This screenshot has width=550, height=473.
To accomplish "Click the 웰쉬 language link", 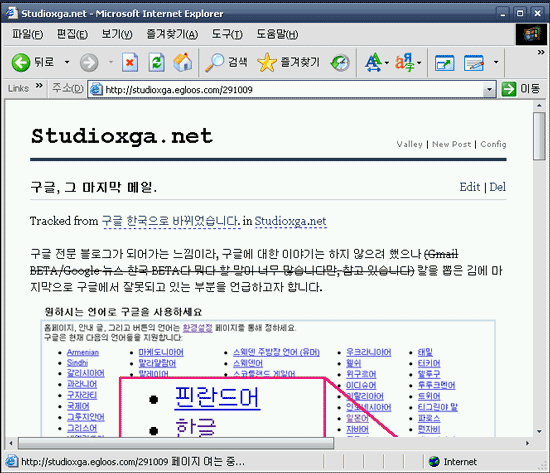I will pos(354,363).
